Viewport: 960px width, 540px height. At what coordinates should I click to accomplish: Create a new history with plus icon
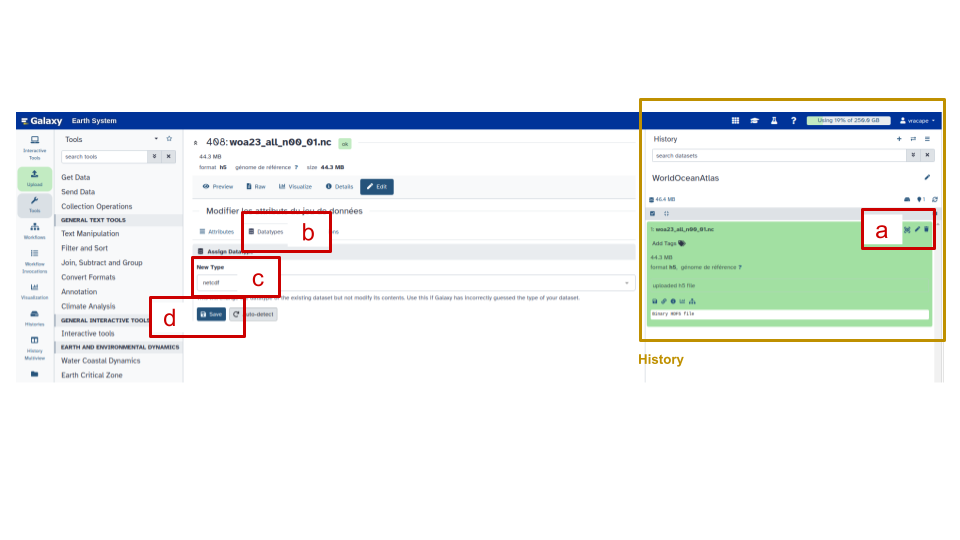[899, 139]
